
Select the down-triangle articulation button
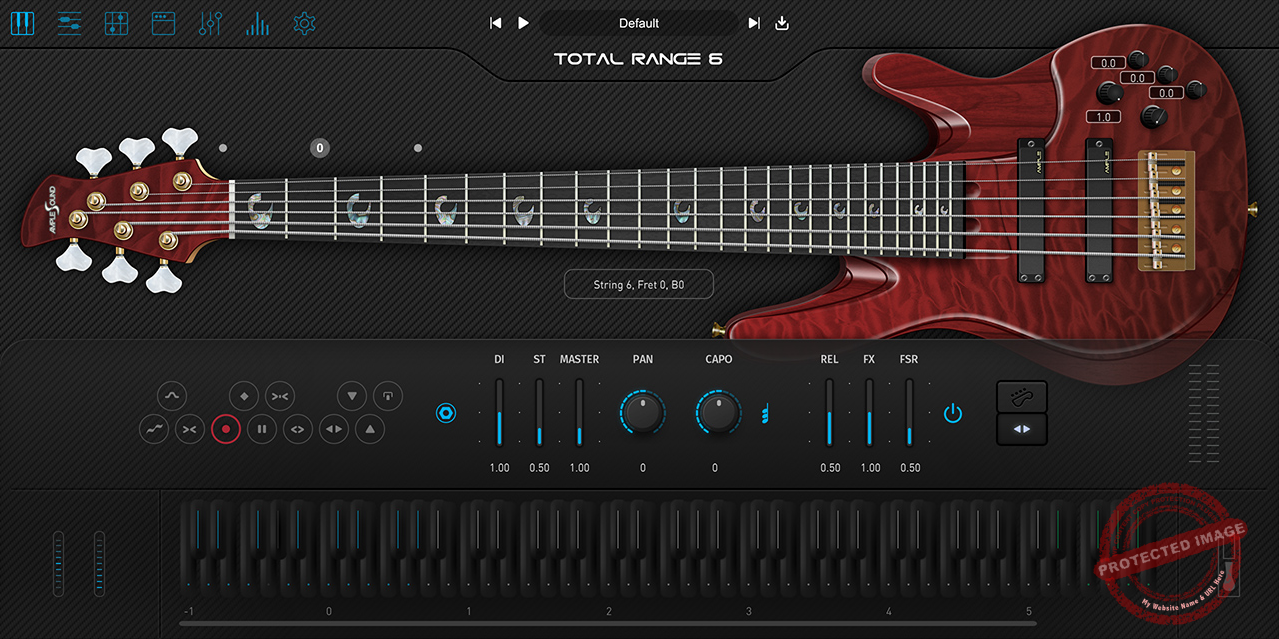(352, 395)
